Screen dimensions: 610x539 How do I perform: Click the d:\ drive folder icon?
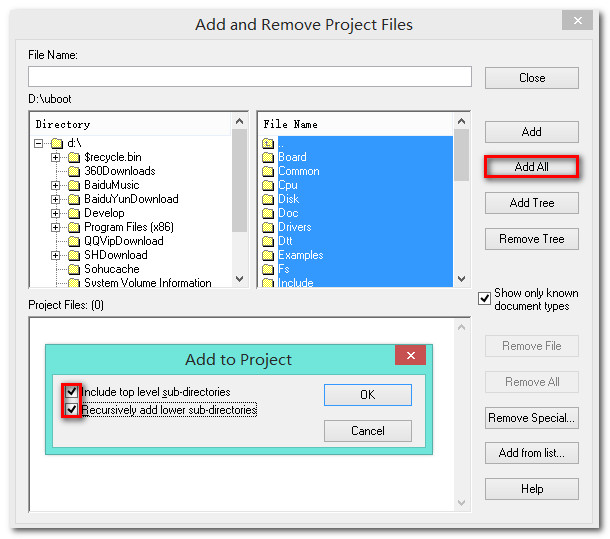(57, 143)
